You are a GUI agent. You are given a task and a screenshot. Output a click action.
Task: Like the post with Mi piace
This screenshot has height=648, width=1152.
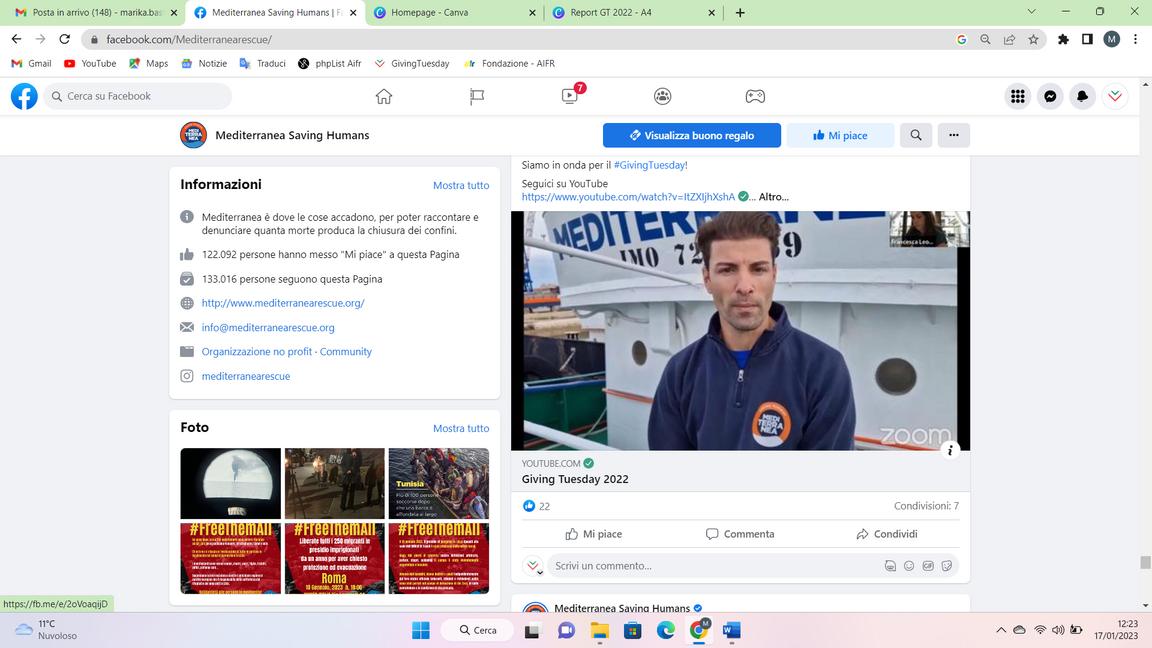(594, 534)
